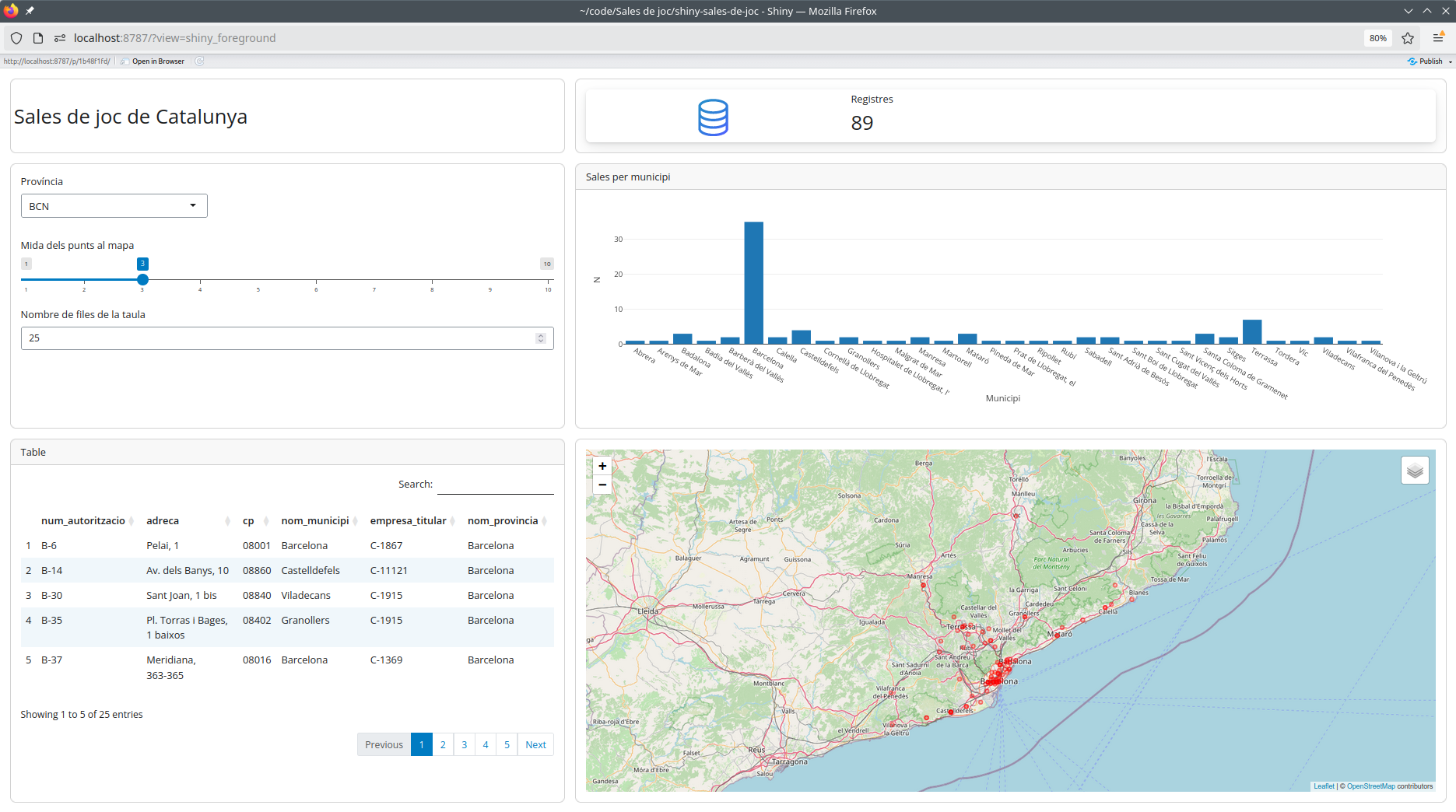
Task: Click Open in Browser
Action: click(158, 61)
